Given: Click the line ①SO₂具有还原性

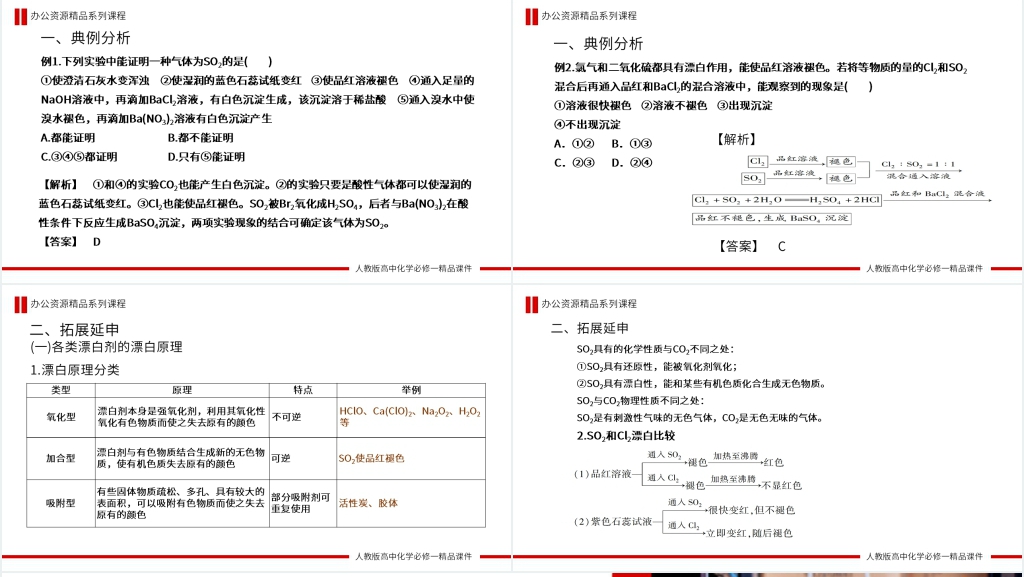Looking at the screenshot, I should click(x=656, y=366).
